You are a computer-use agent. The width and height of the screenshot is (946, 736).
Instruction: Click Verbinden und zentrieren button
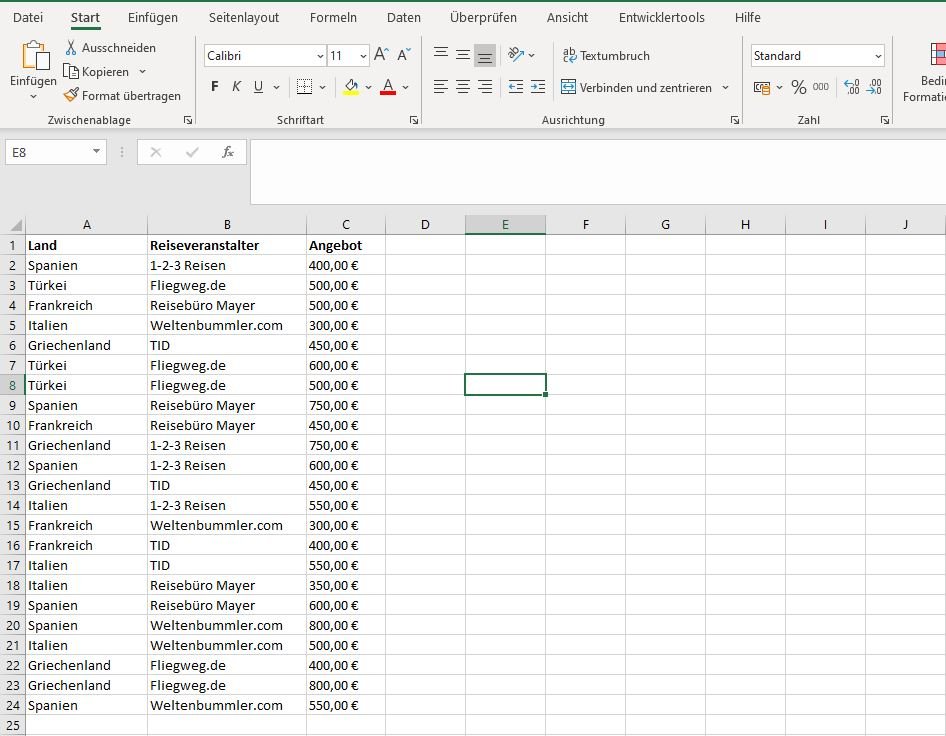click(636, 87)
